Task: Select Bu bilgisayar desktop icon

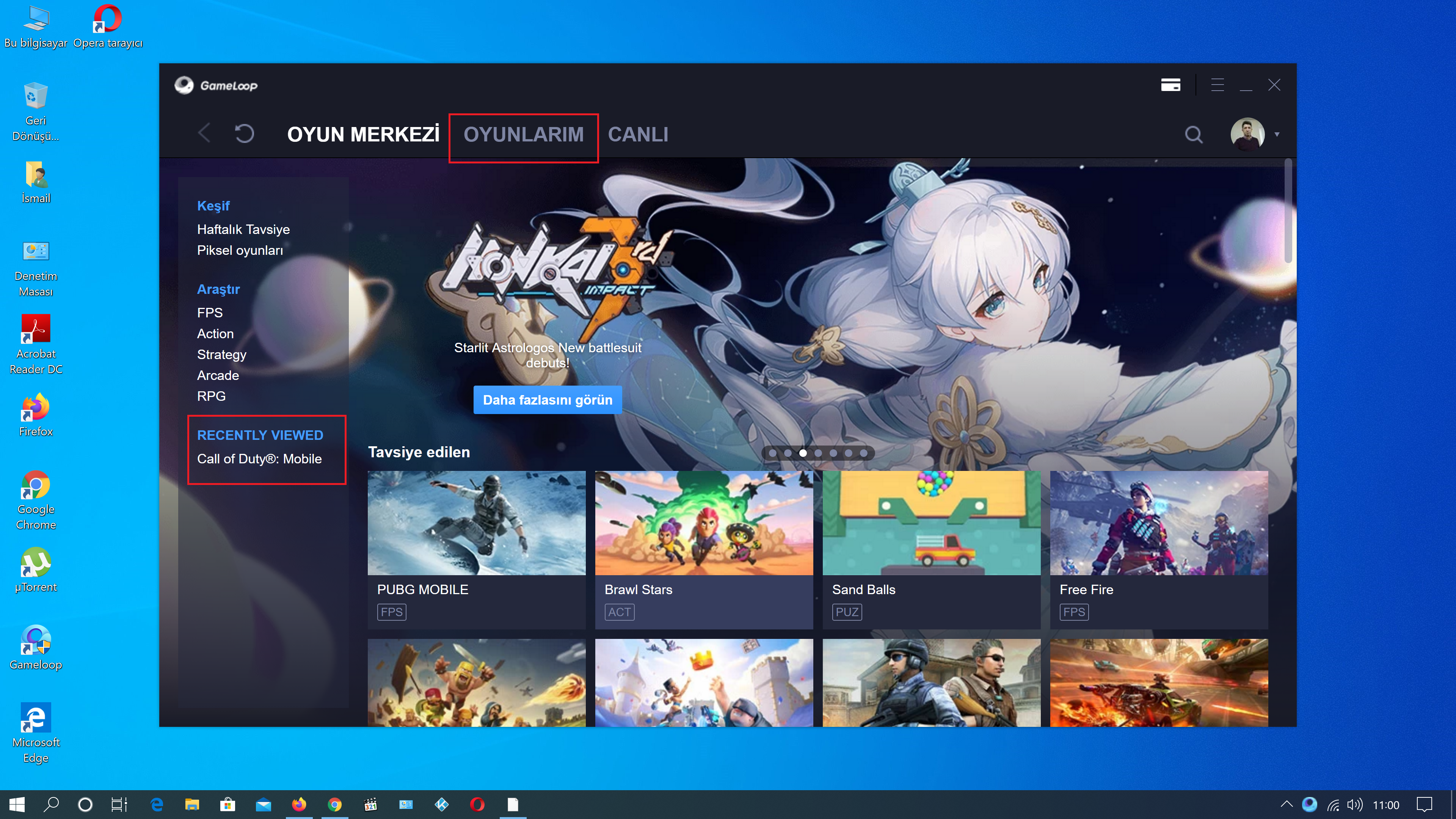Action: pos(36,27)
